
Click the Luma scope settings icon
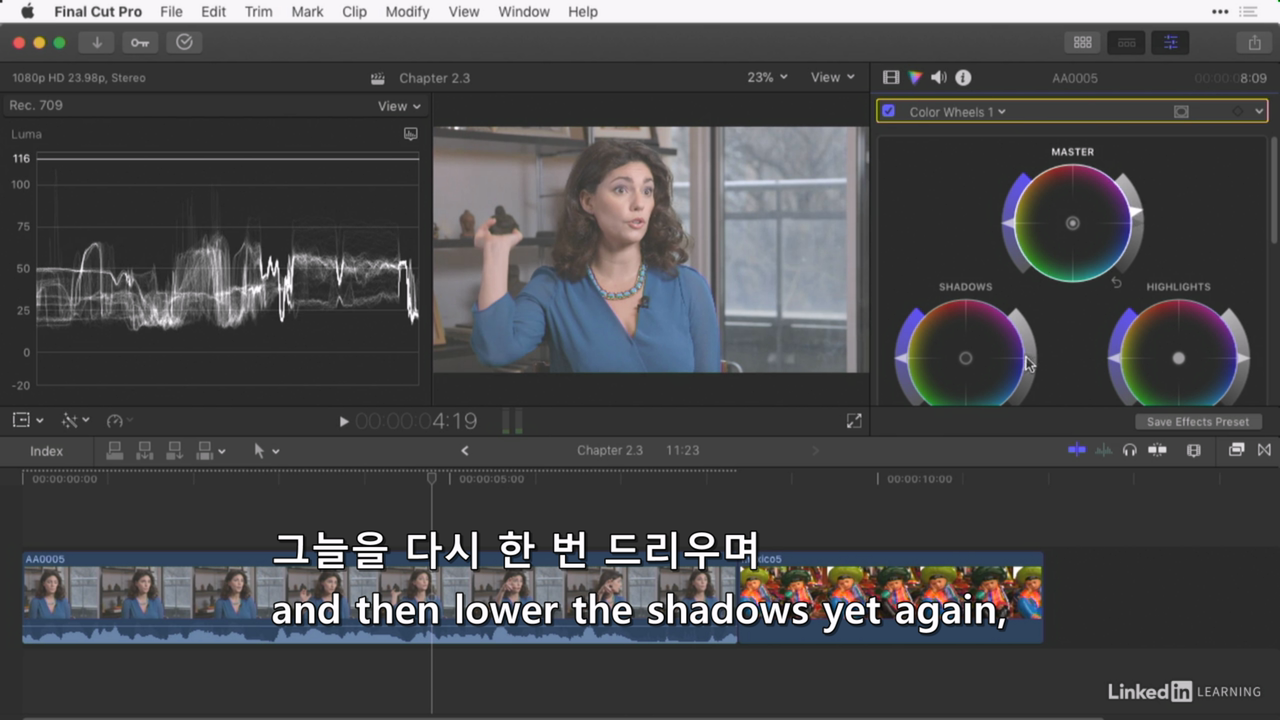(x=410, y=134)
